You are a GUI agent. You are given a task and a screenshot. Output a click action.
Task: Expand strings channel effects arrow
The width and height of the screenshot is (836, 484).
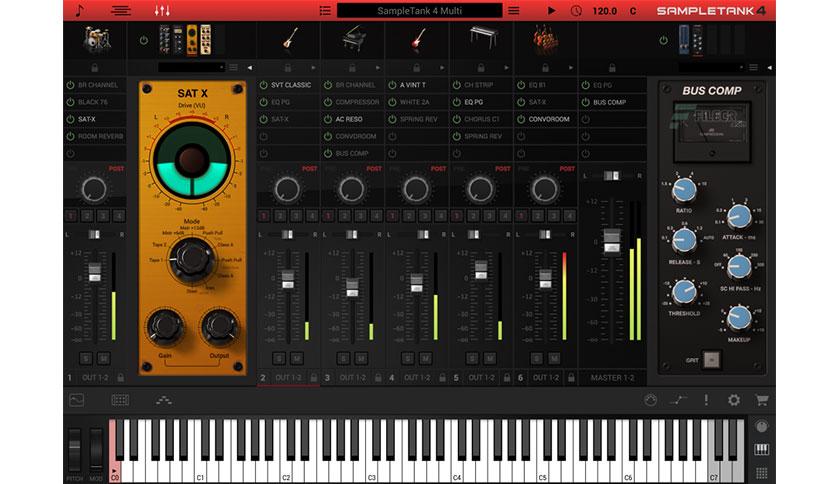570,68
